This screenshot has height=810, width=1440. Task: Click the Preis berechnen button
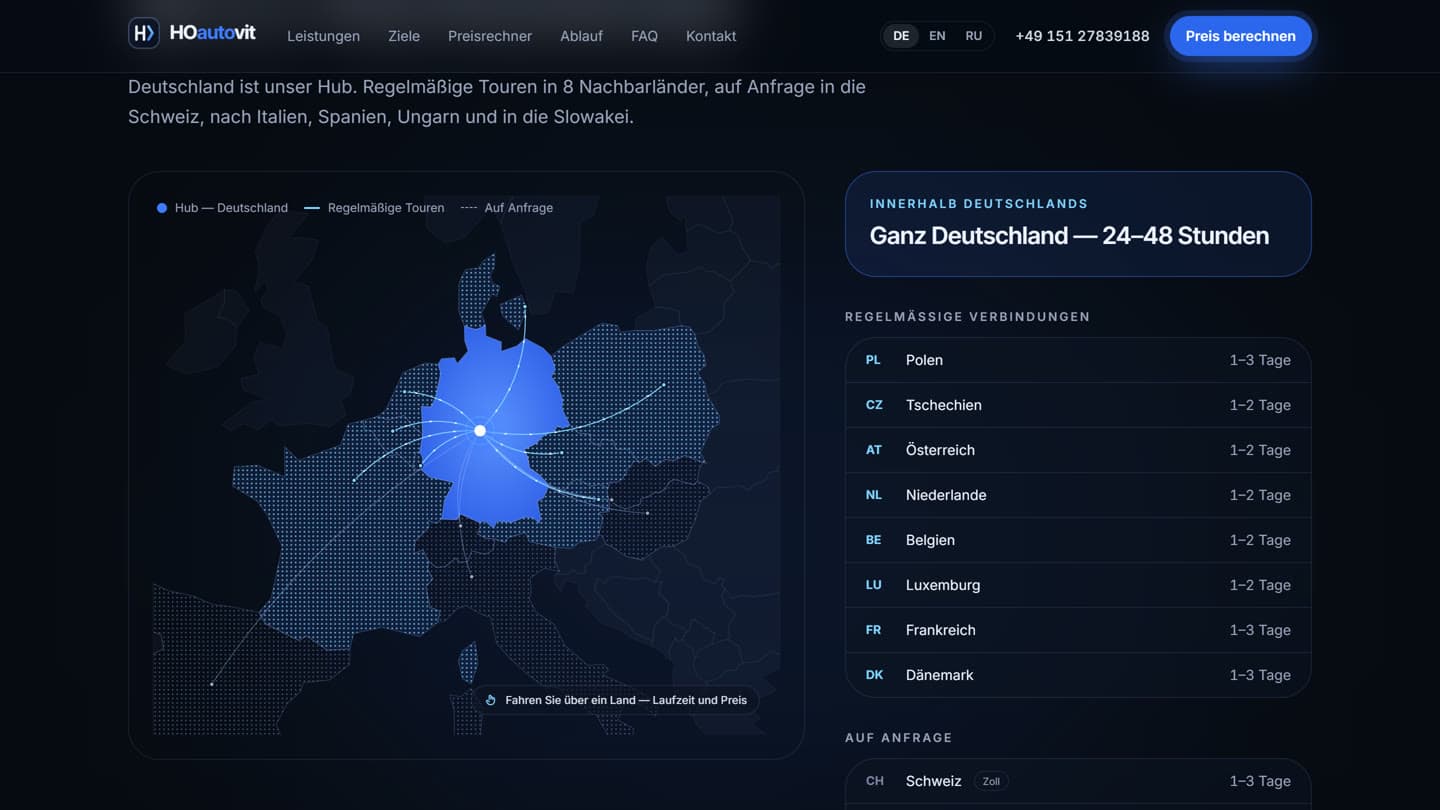1240,36
